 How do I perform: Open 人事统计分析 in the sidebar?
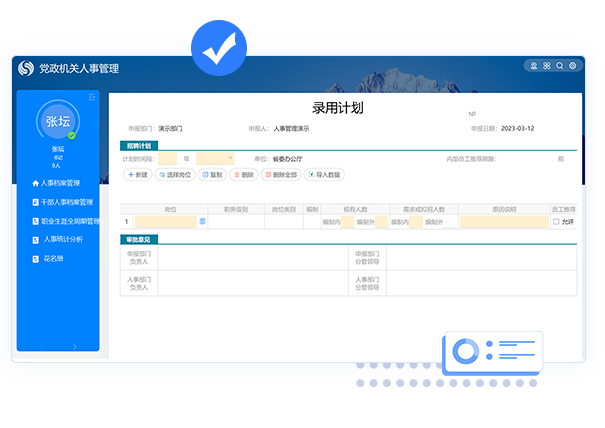57,239
